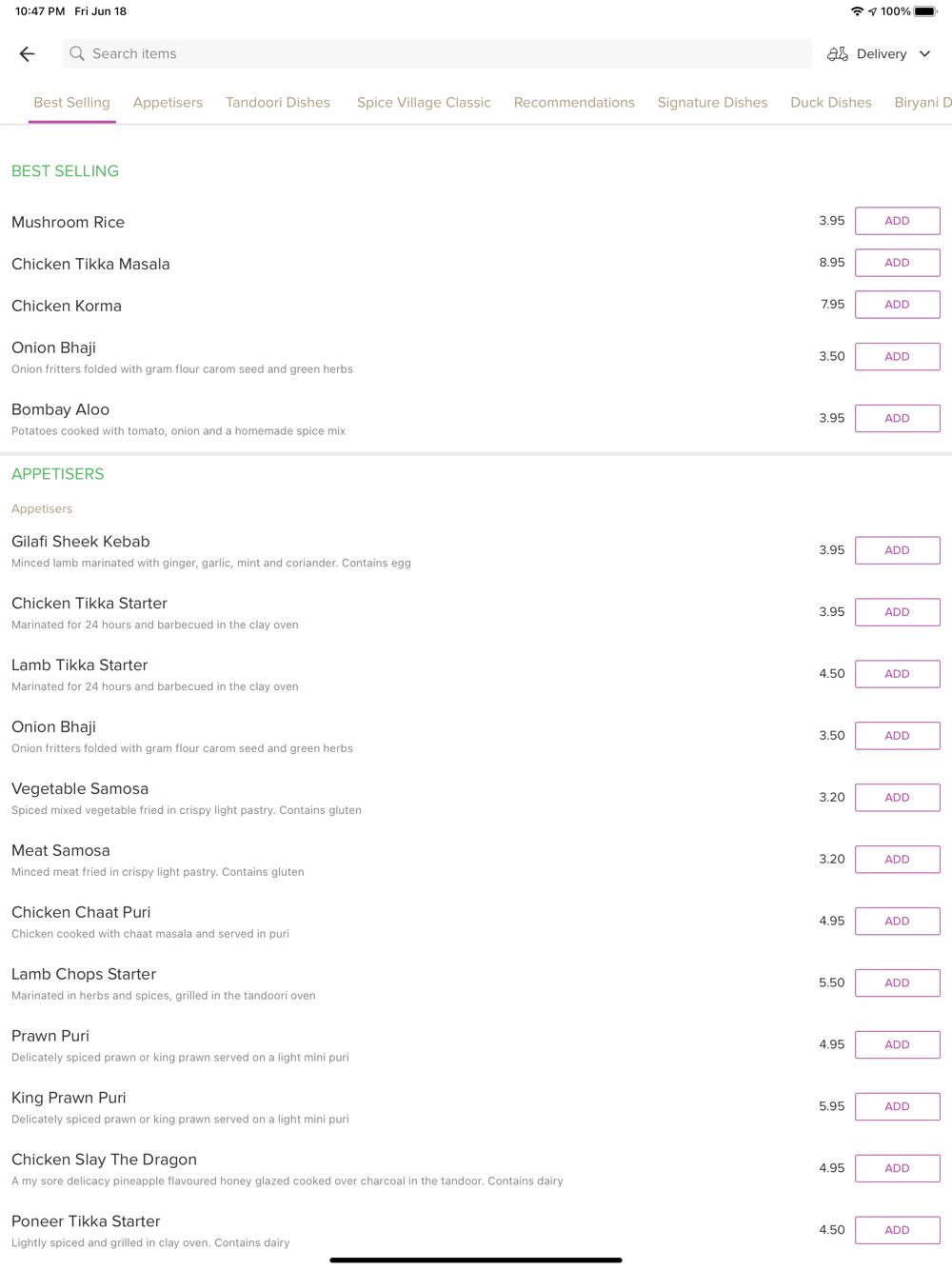Tap the Recommendations tab
The height and width of the screenshot is (1270, 952).
pyautogui.click(x=574, y=103)
